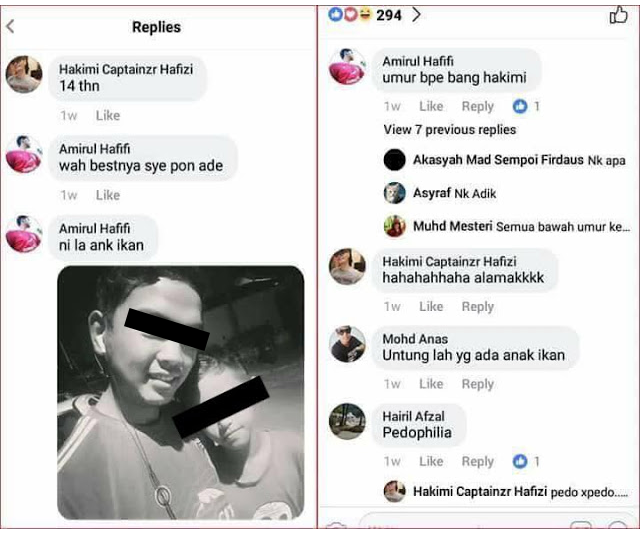Viewport: 640px width, 533px height.
Task: Reply to Hairil Afzal's Pedophilia comment
Action: 478,461
